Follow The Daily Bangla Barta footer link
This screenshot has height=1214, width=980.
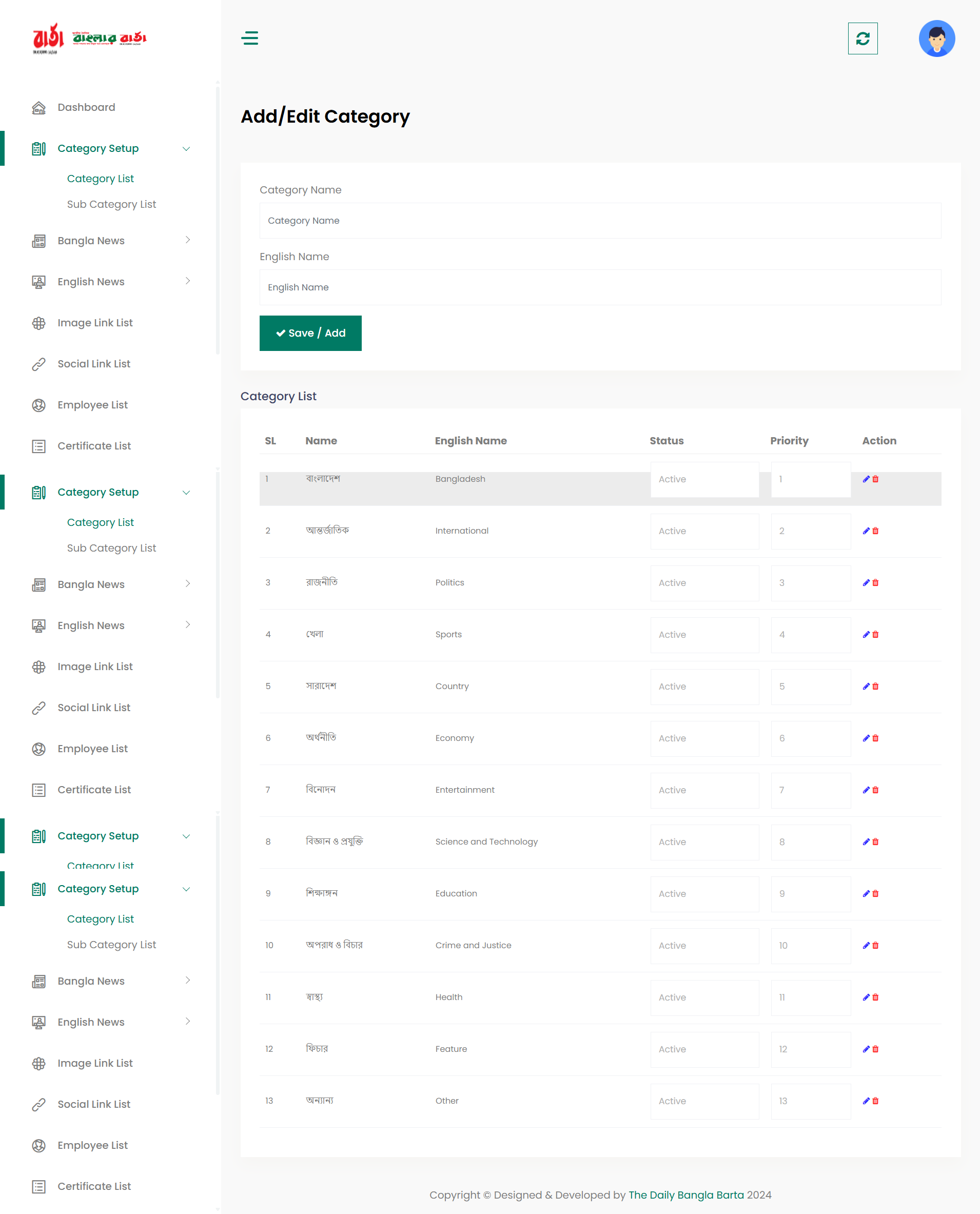685,1195
